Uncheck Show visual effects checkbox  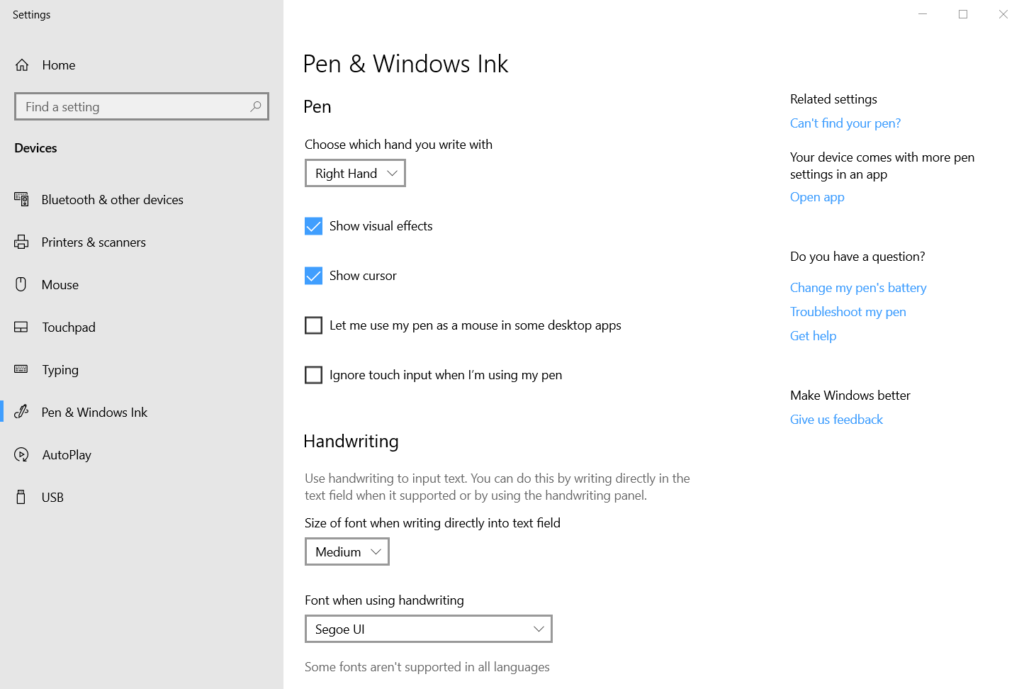[313, 226]
